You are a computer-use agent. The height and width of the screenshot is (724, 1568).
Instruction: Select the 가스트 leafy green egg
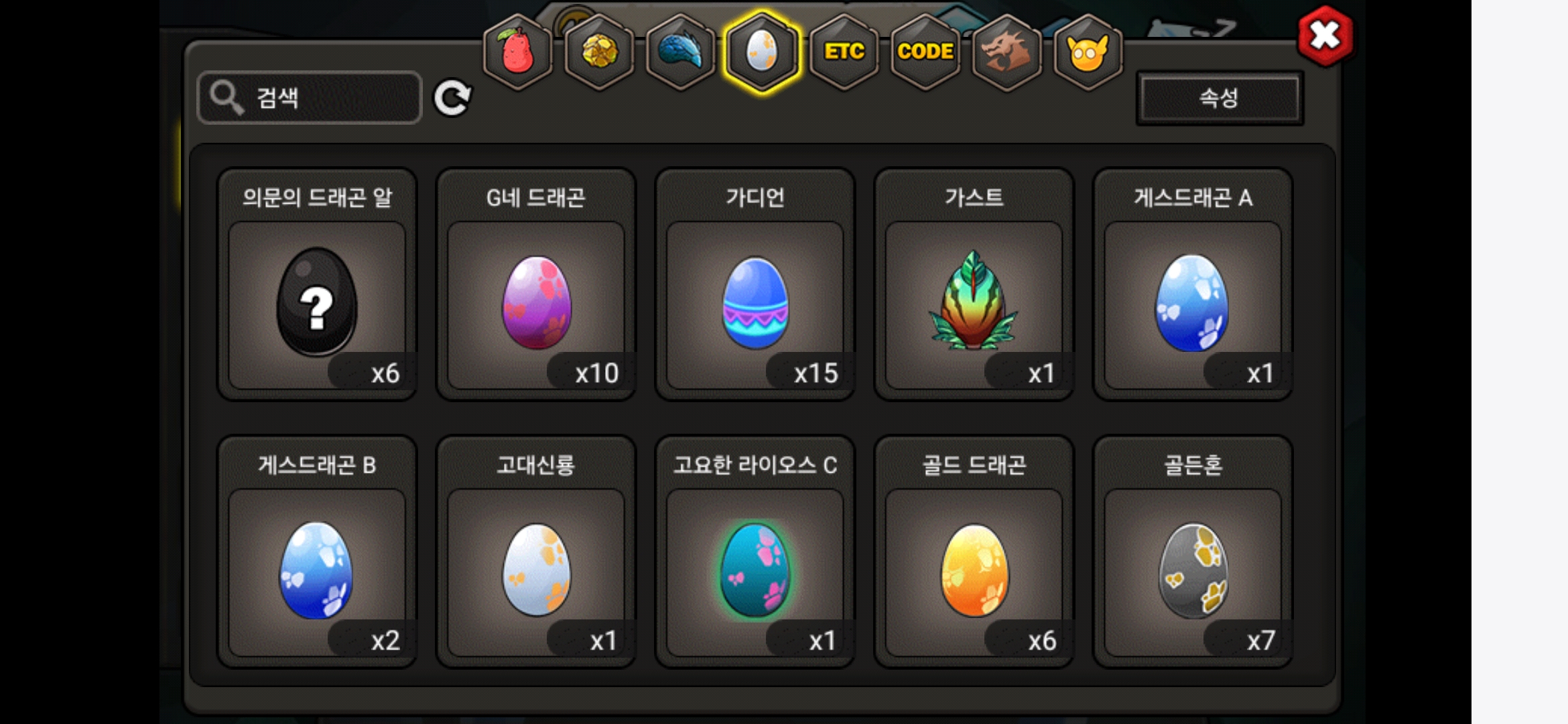pyautogui.click(x=974, y=284)
